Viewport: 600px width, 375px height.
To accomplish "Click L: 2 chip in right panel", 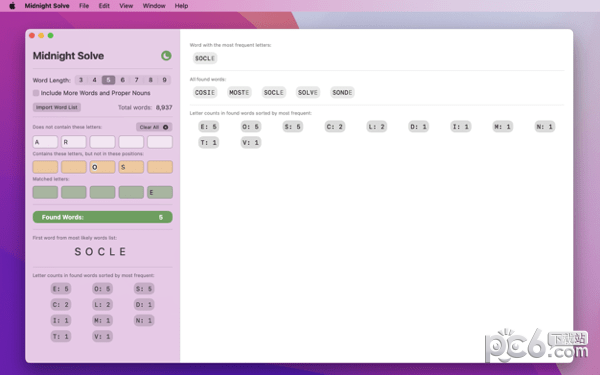I will coord(377,127).
